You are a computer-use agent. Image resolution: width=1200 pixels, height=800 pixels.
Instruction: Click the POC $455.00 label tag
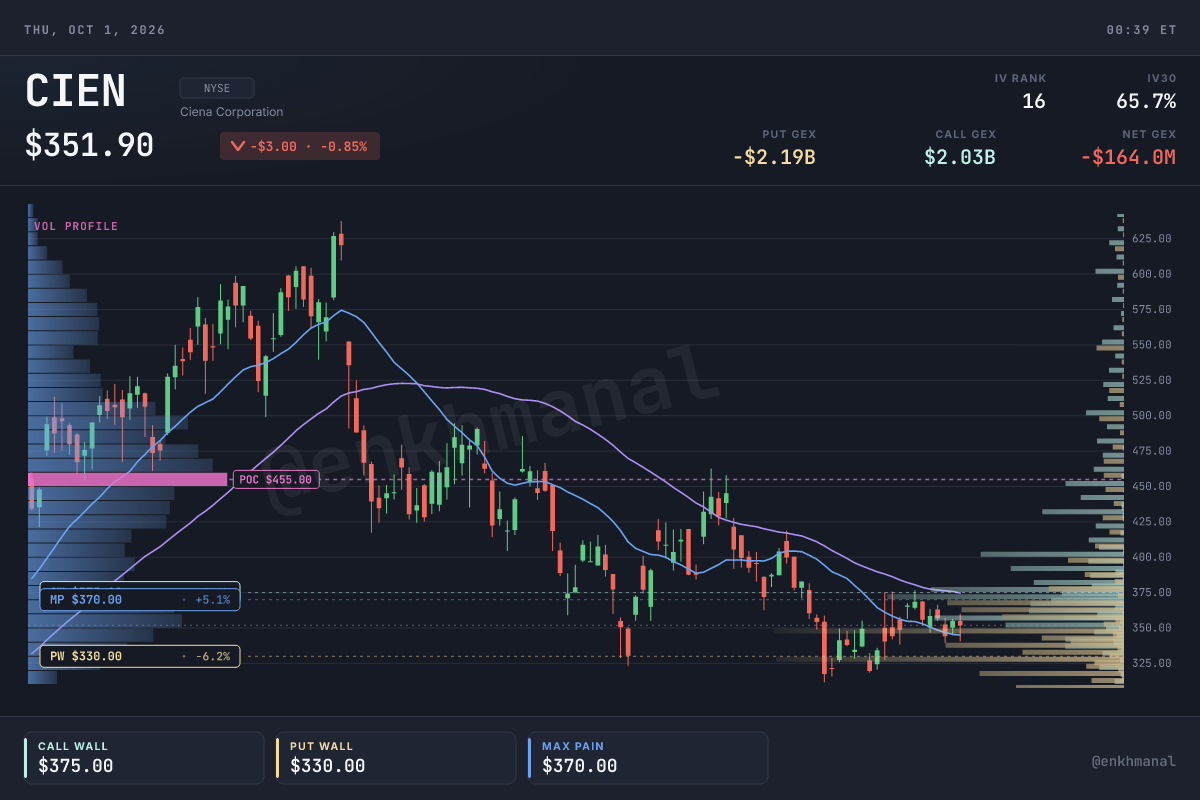pyautogui.click(x=276, y=480)
